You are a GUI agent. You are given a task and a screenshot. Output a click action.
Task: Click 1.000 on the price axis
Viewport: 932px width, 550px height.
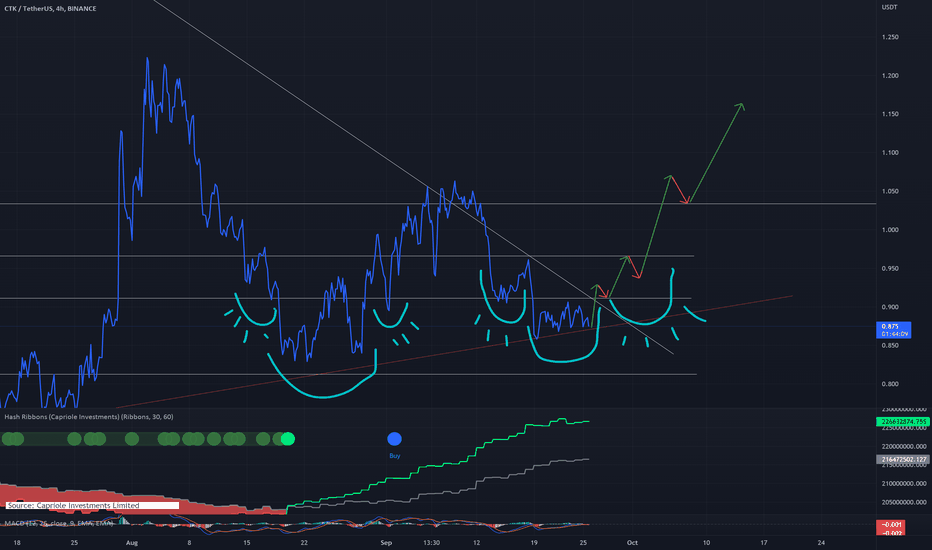click(x=890, y=230)
